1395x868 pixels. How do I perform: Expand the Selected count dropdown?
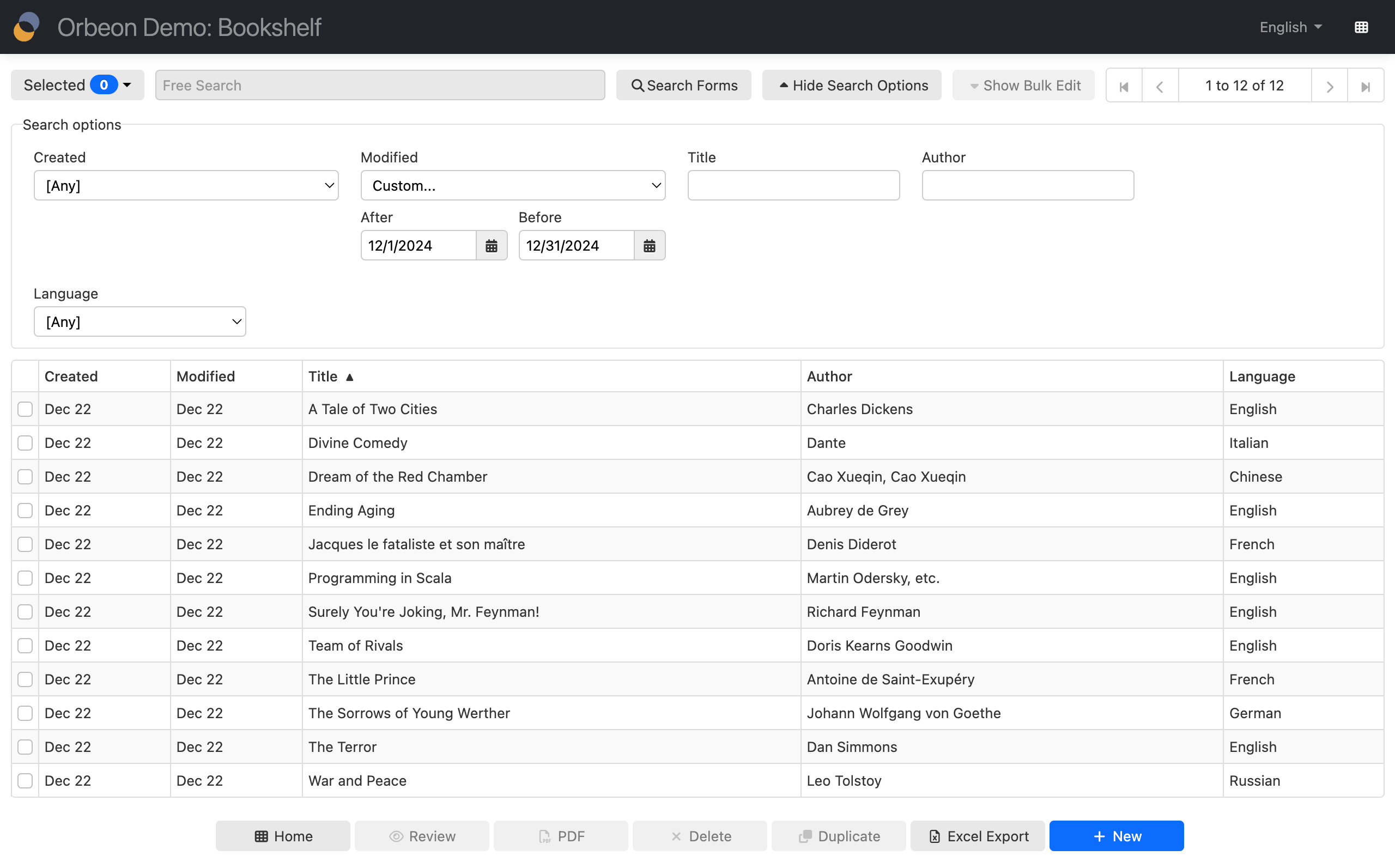coord(77,85)
